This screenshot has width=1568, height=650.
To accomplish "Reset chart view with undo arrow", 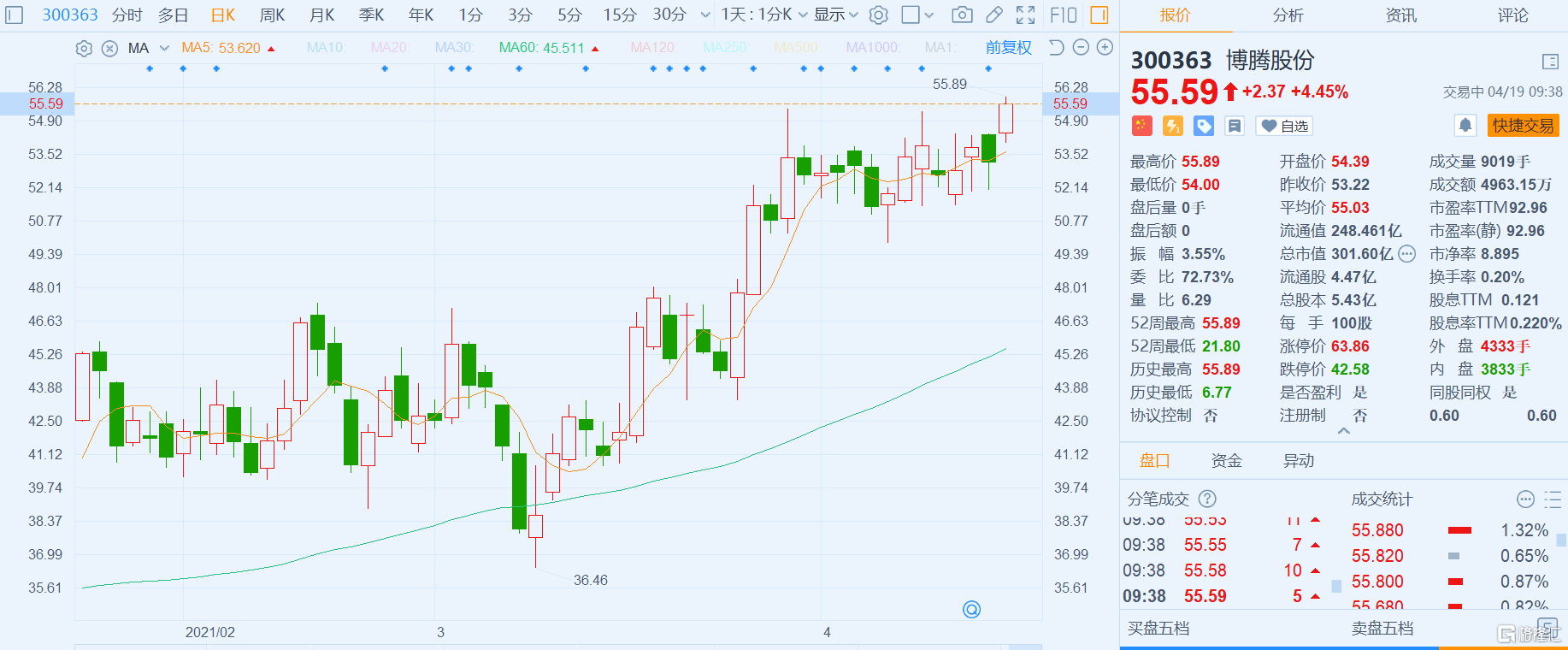I will tap(1056, 48).
